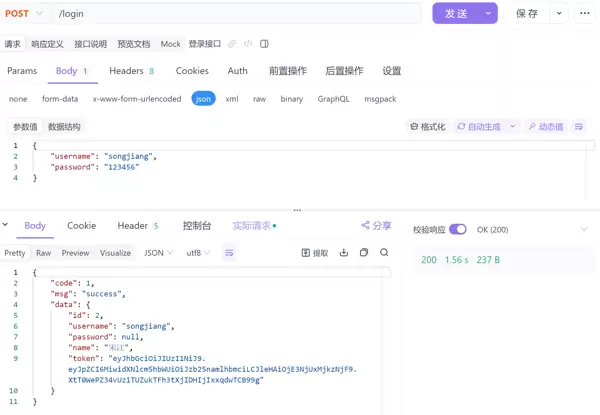Open the response Cookie tab

click(x=81, y=226)
